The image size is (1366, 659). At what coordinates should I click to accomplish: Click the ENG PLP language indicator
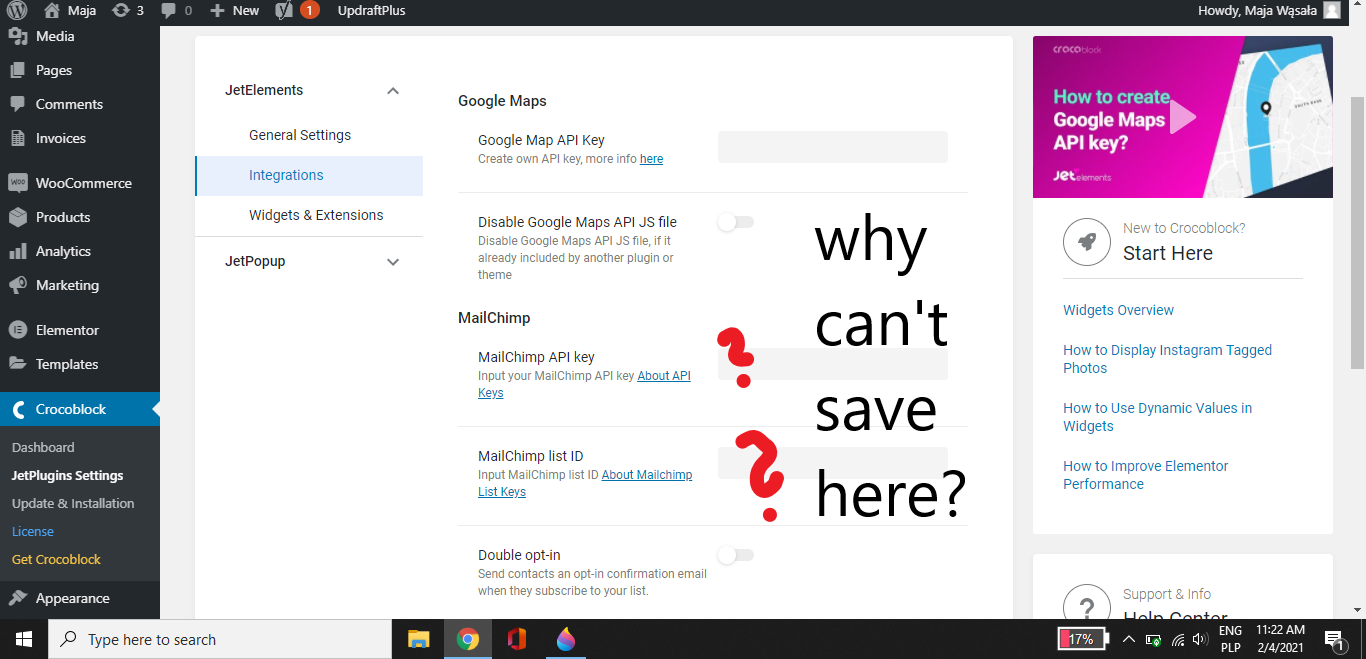(1230, 639)
